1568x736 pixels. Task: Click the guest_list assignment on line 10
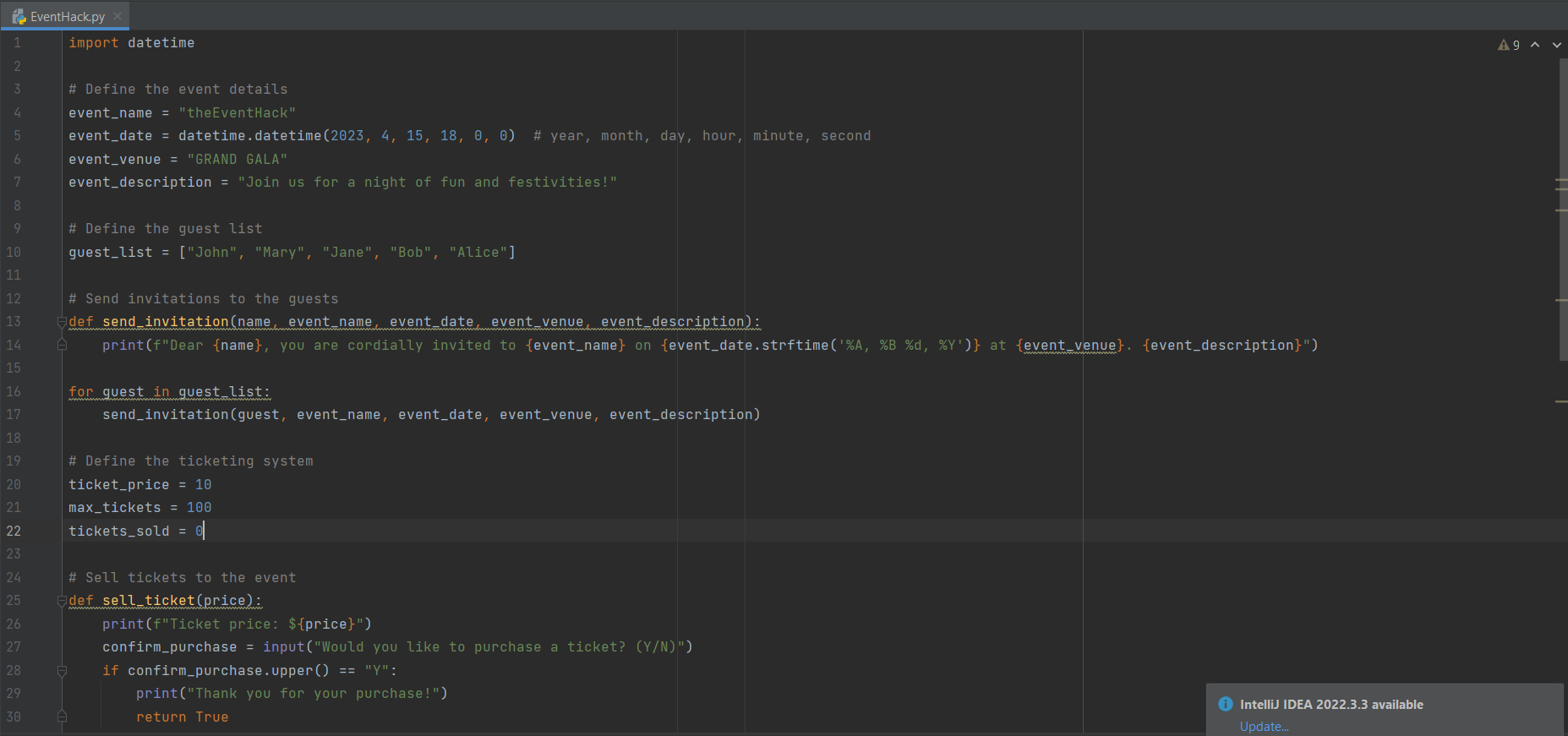(x=292, y=252)
